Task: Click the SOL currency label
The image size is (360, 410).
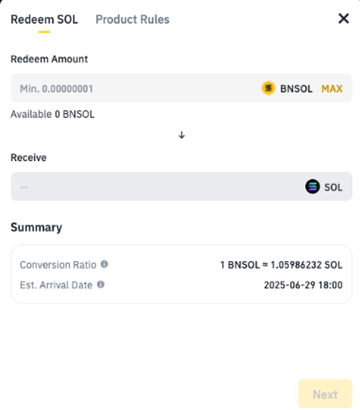Action: (333, 187)
